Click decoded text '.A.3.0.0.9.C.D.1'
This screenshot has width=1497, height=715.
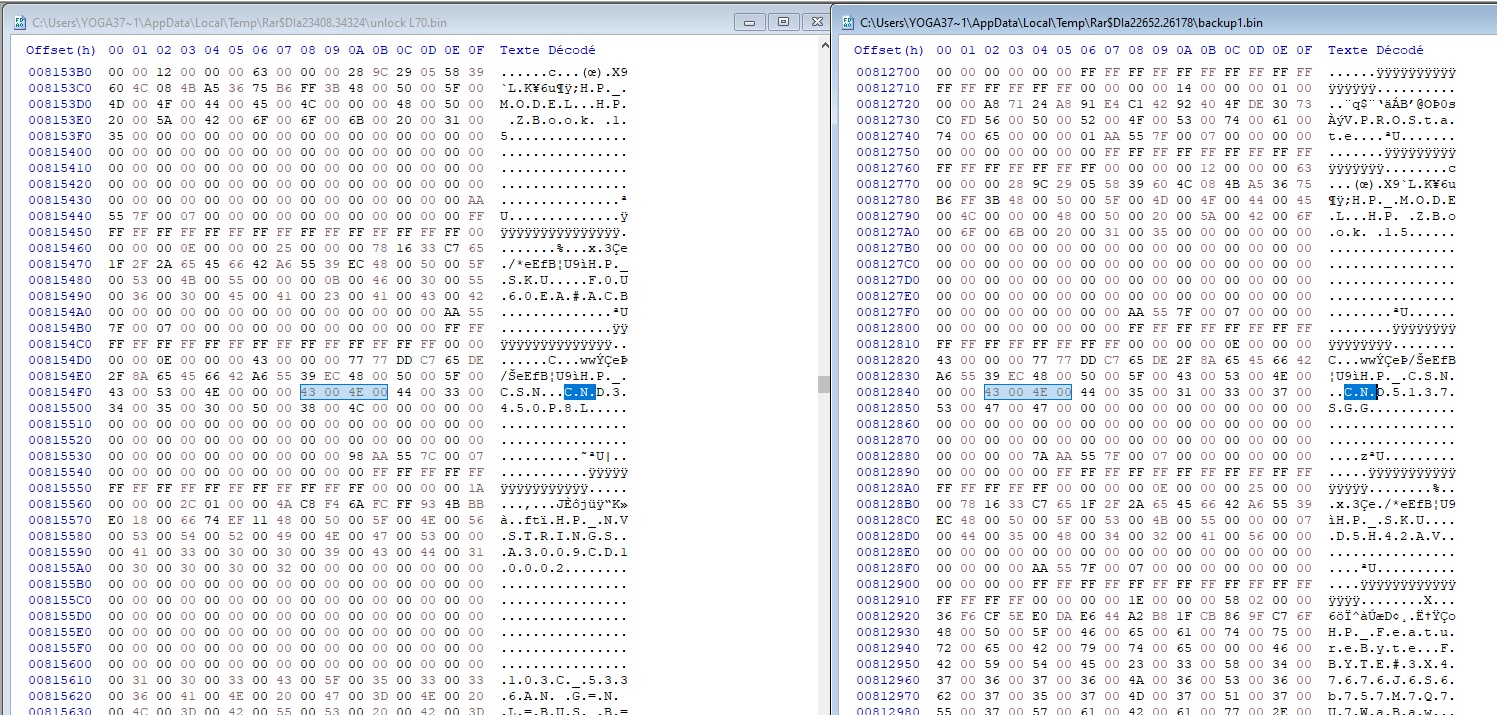(x=564, y=552)
